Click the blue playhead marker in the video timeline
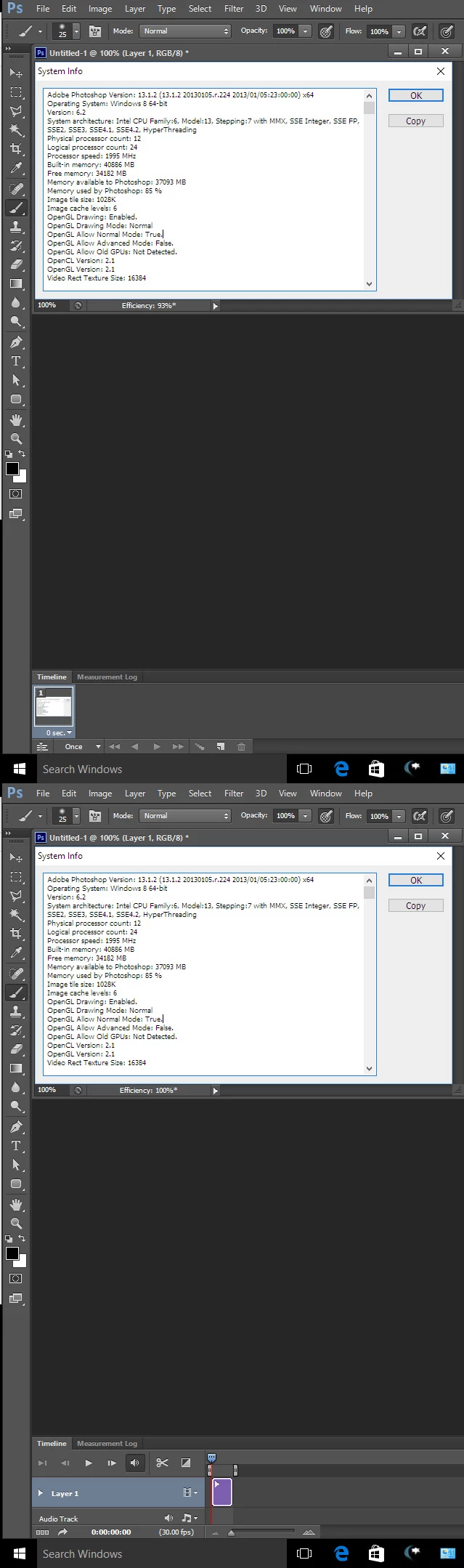Image resolution: width=464 pixels, height=1568 pixels. pos(211,1458)
